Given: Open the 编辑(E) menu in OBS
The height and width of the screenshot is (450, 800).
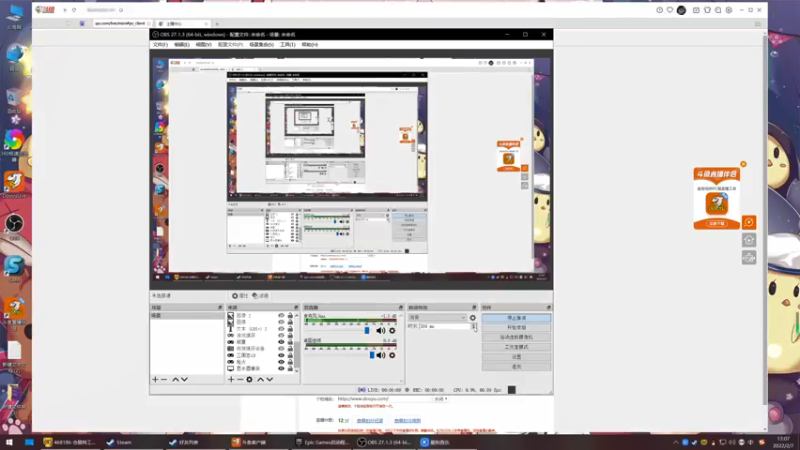Looking at the screenshot, I should 182,45.
